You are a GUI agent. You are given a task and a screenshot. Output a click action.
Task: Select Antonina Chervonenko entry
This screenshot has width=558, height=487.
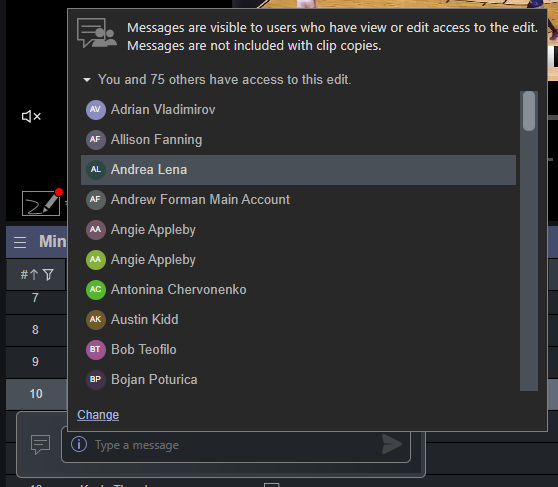coord(298,289)
